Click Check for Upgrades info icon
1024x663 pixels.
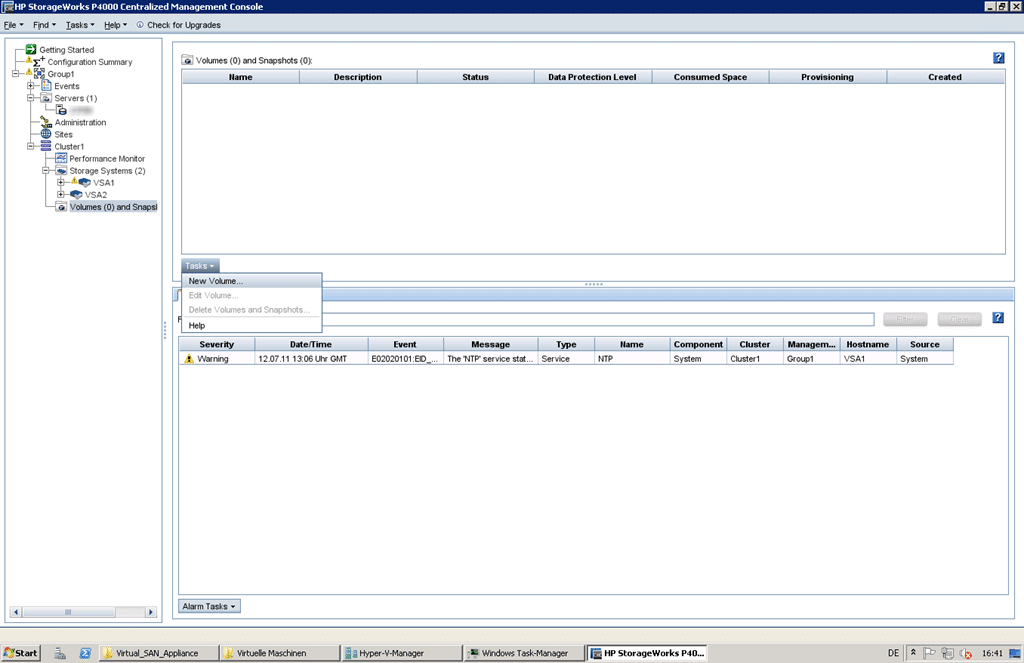tap(140, 25)
